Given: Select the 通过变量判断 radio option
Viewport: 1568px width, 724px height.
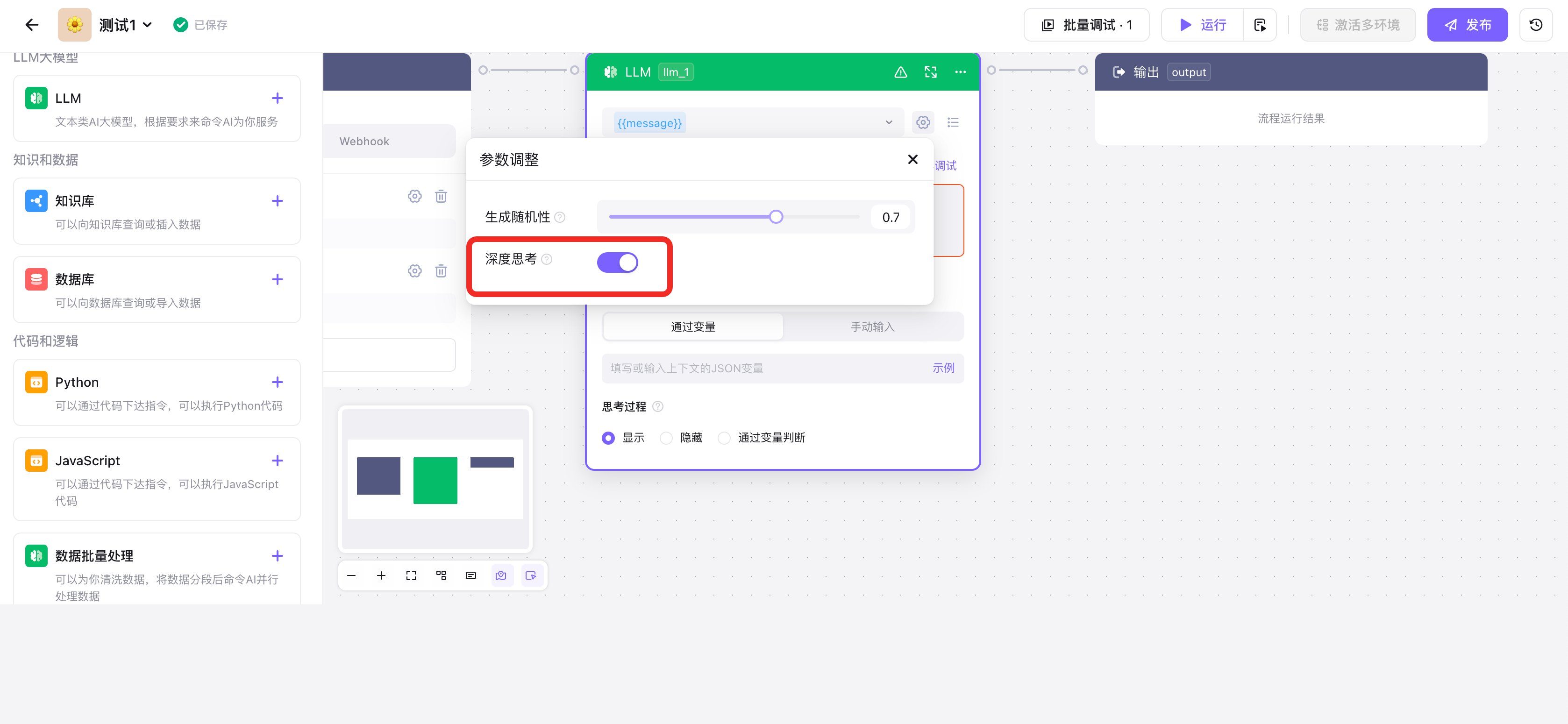Looking at the screenshot, I should [724, 438].
